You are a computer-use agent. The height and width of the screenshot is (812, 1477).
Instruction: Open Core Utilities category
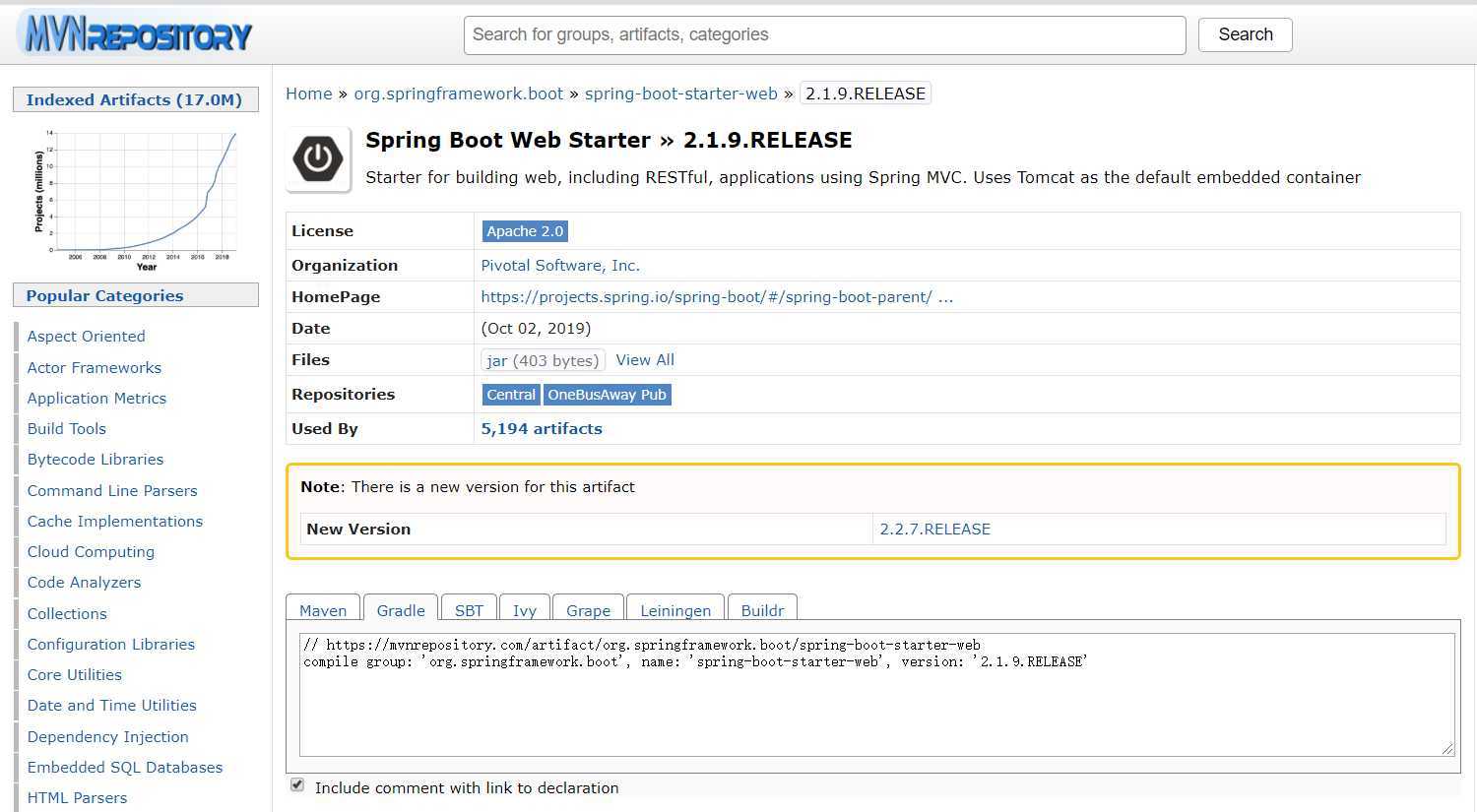click(x=75, y=675)
